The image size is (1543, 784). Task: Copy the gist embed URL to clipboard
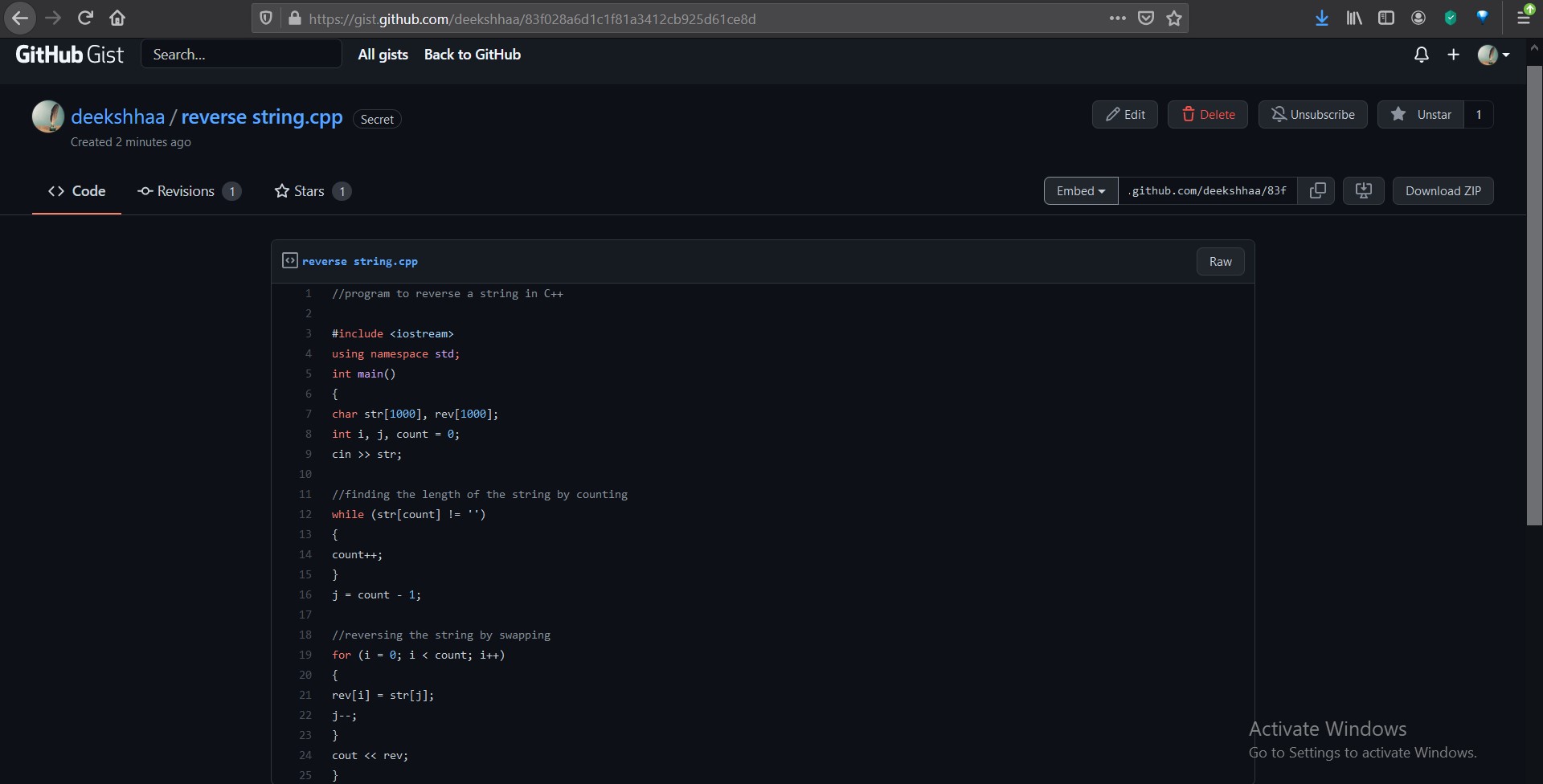1317,190
